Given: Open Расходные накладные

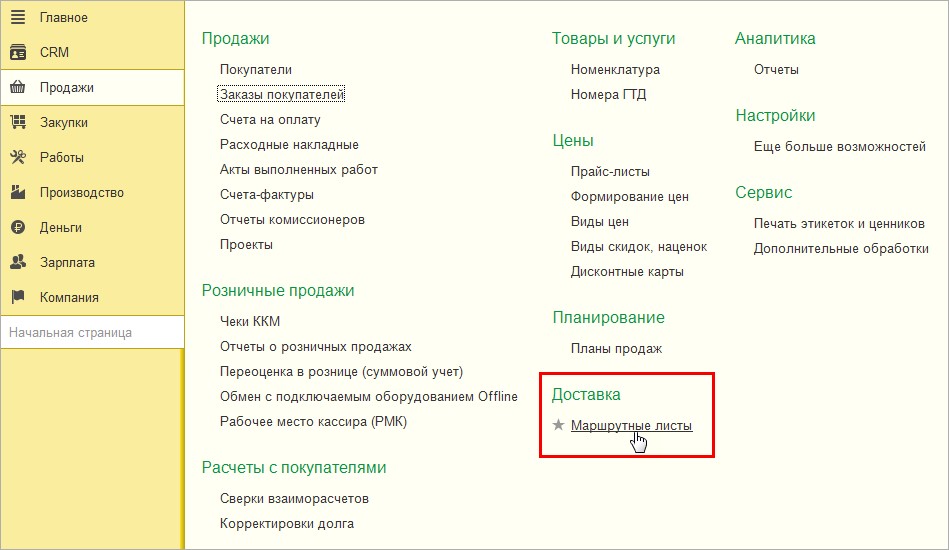Looking at the screenshot, I should (x=289, y=145).
